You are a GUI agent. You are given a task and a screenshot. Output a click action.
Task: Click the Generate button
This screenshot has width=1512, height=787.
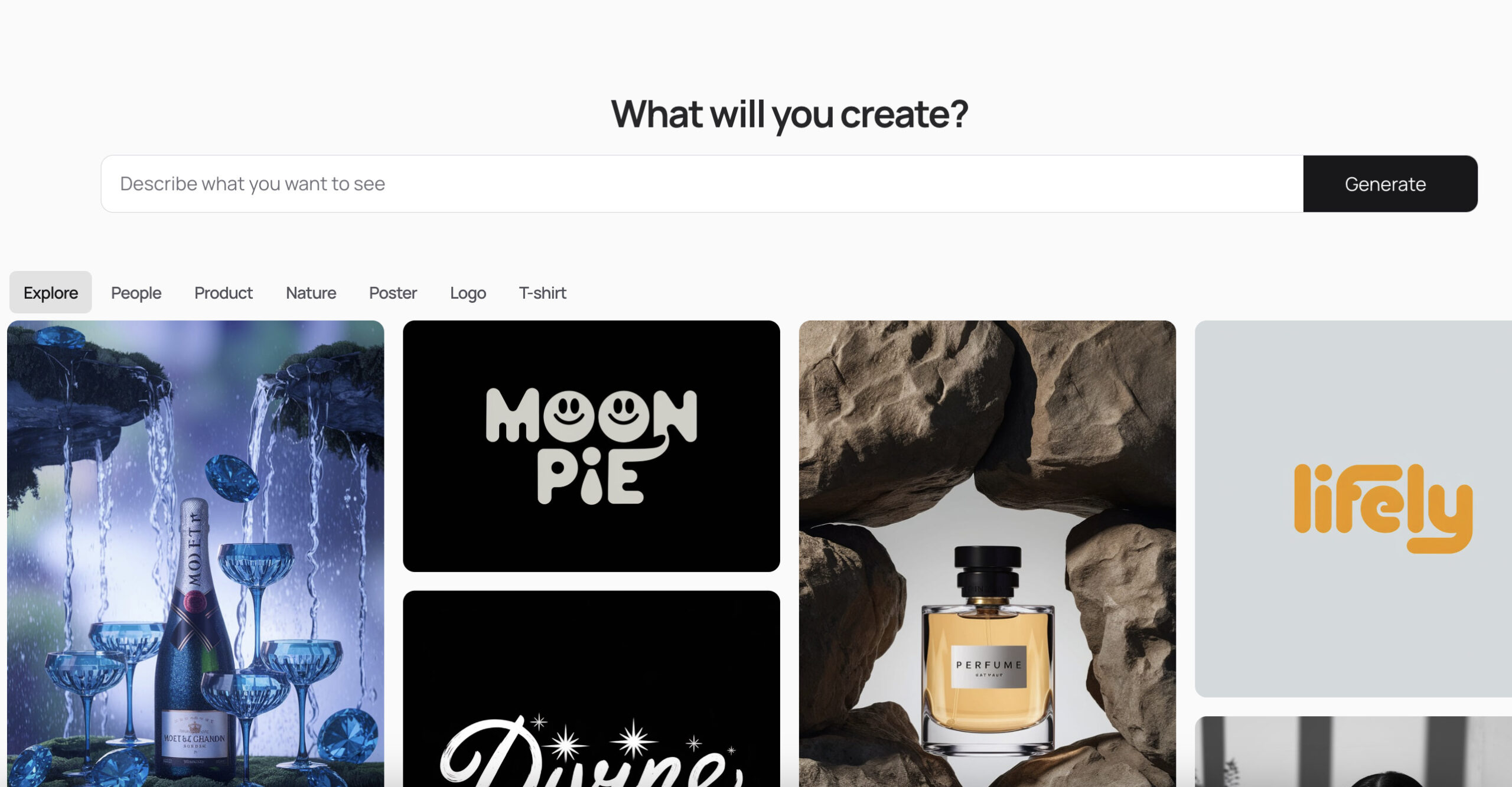(x=1390, y=184)
